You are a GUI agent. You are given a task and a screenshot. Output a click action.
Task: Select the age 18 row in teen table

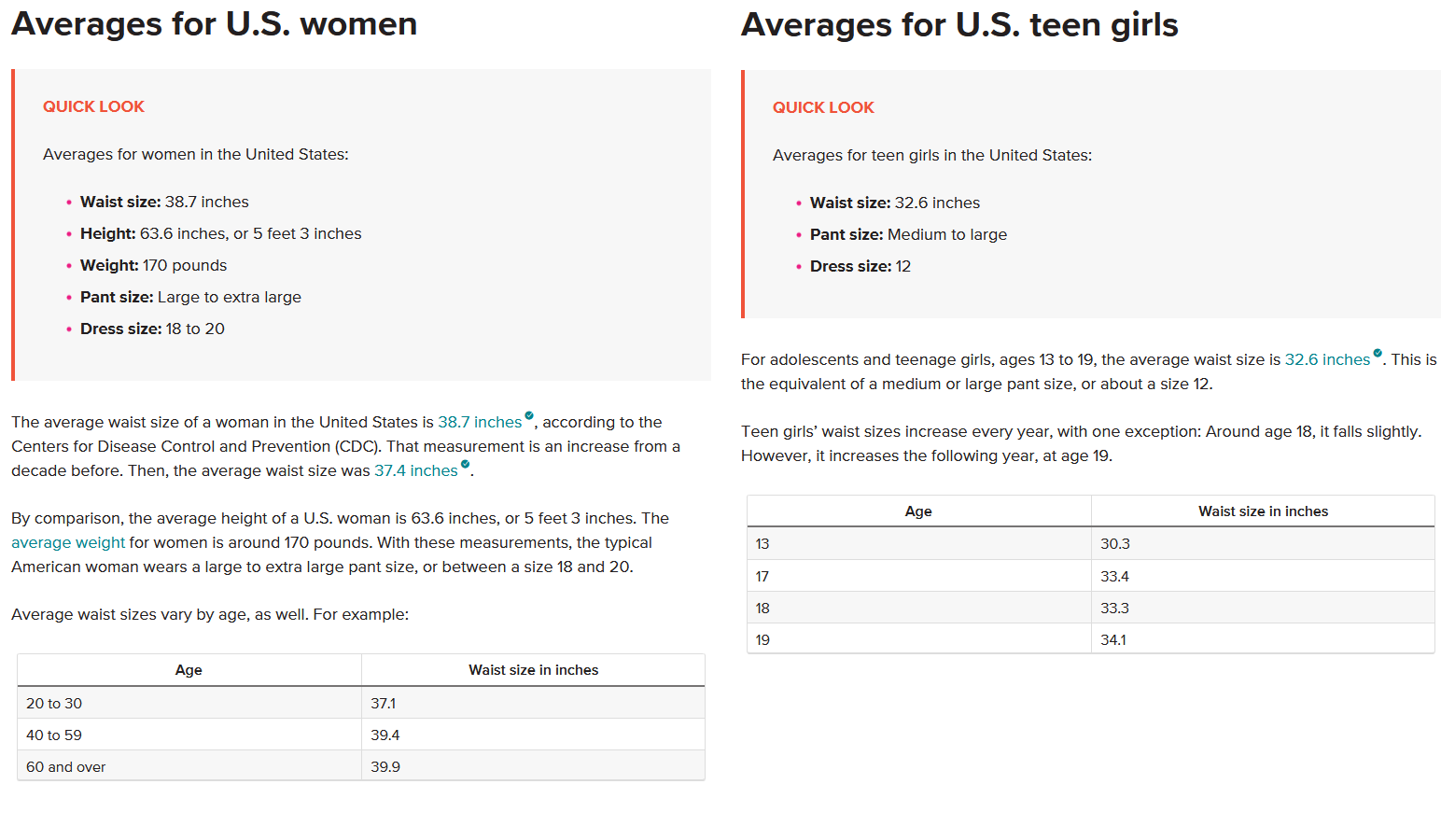[x=1091, y=608]
